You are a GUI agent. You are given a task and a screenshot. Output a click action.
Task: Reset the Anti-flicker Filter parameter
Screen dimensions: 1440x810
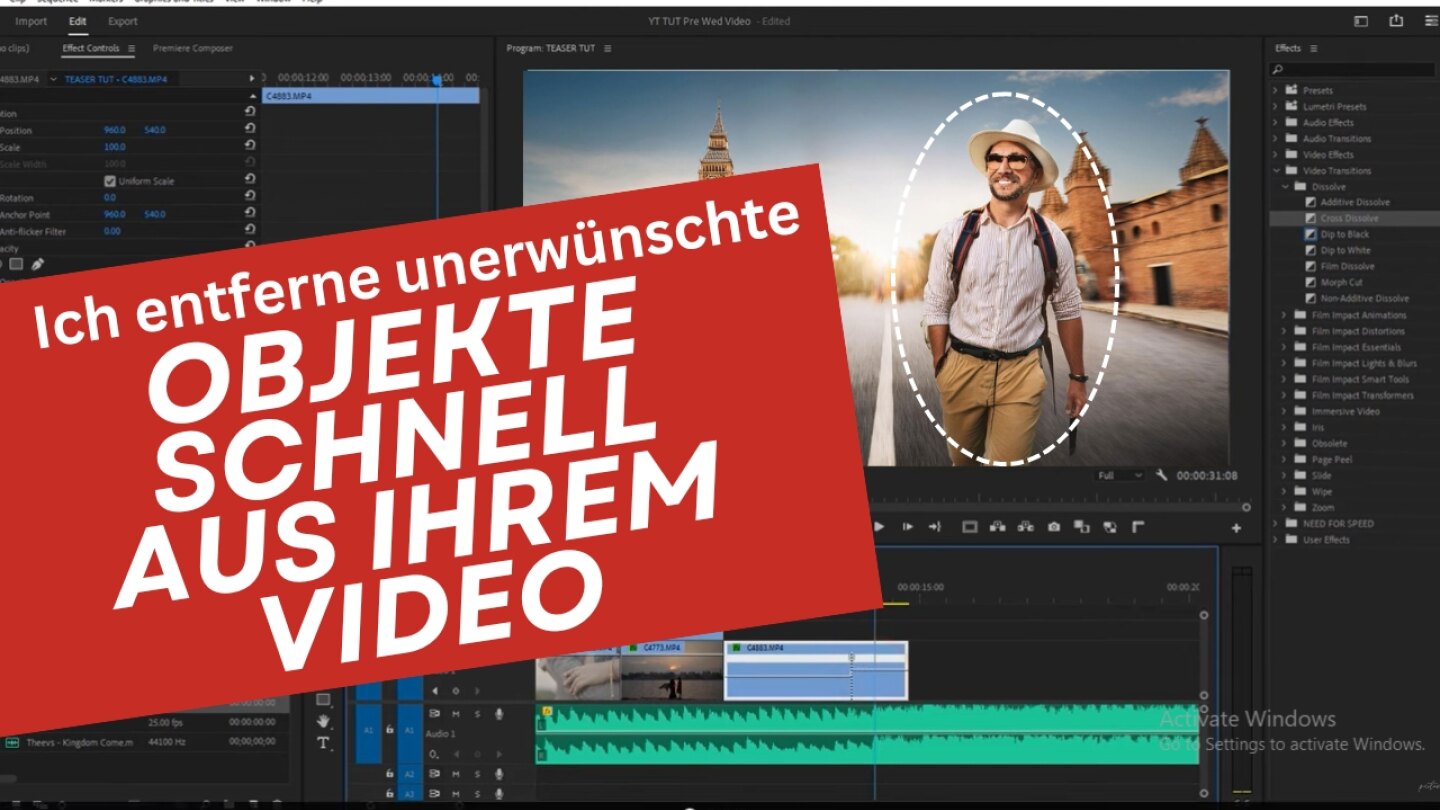250,231
